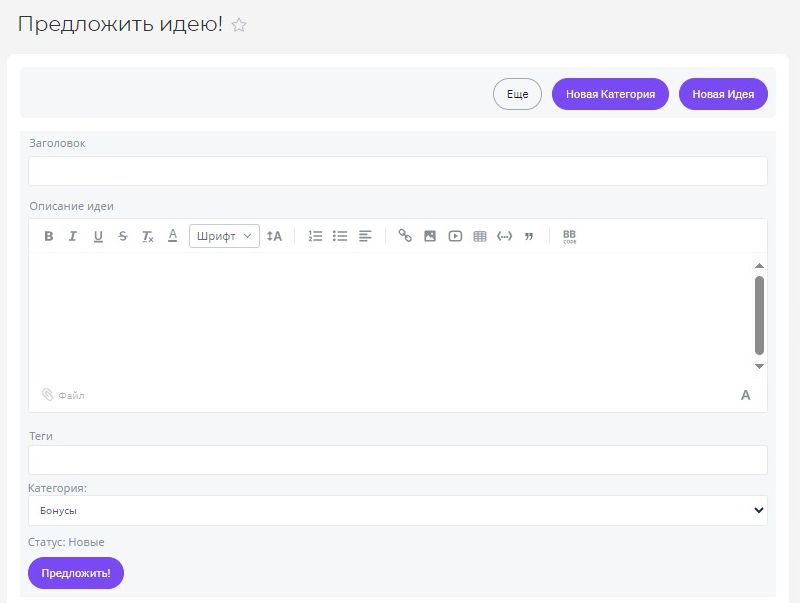Image resolution: width=800 pixels, height=609 pixels.
Task: Insert a video via play icon
Action: 455,236
